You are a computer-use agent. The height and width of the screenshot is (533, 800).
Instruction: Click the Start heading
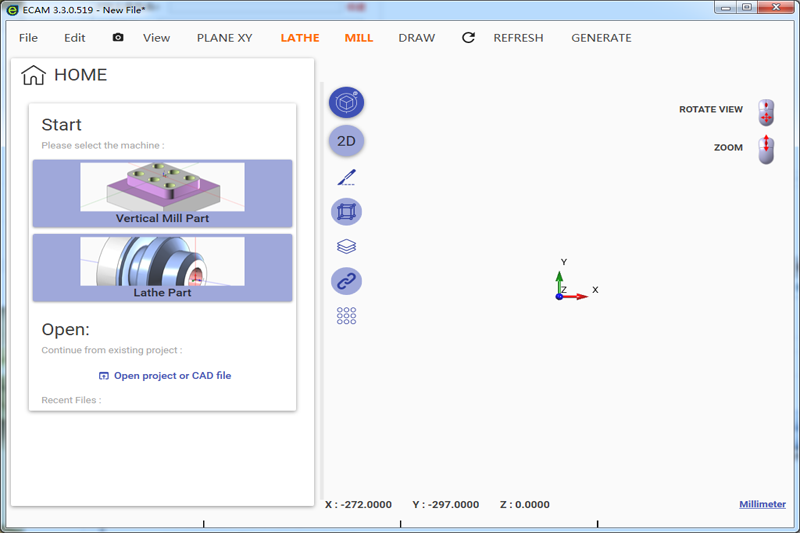(x=61, y=124)
